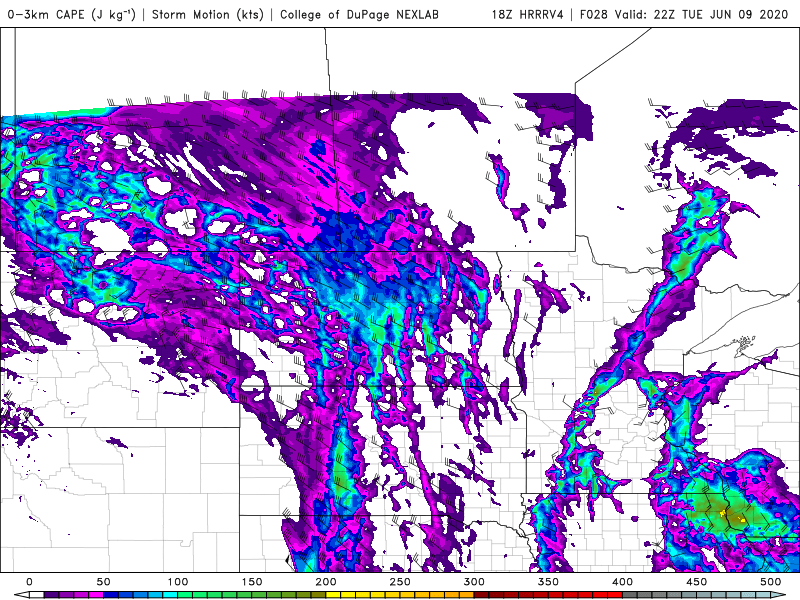Click the colorbar label '150'
Screen dimensions: 800x600
[x=252, y=582]
